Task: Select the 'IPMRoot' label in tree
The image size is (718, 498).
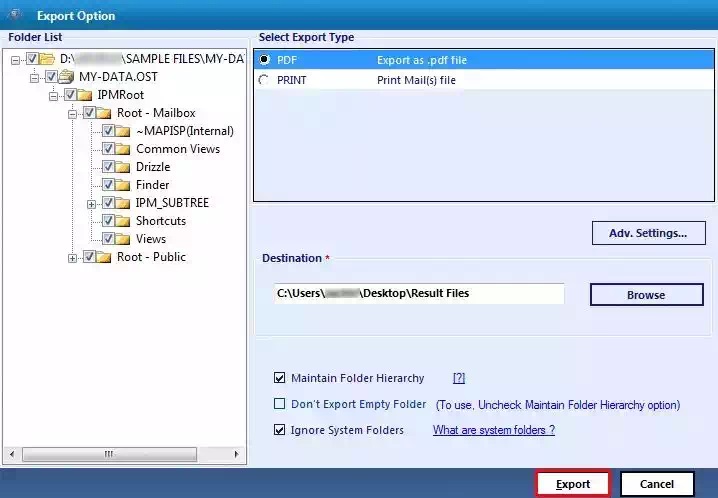Action: pos(121,95)
